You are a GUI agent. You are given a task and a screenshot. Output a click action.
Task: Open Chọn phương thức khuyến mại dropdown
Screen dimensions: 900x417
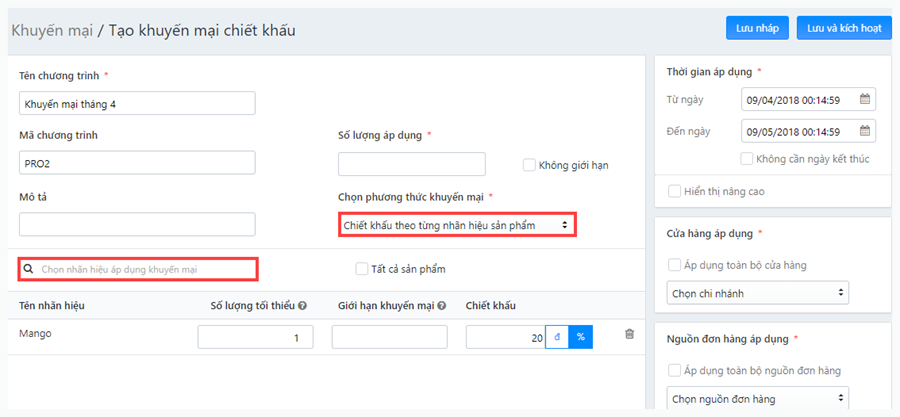tap(456, 225)
